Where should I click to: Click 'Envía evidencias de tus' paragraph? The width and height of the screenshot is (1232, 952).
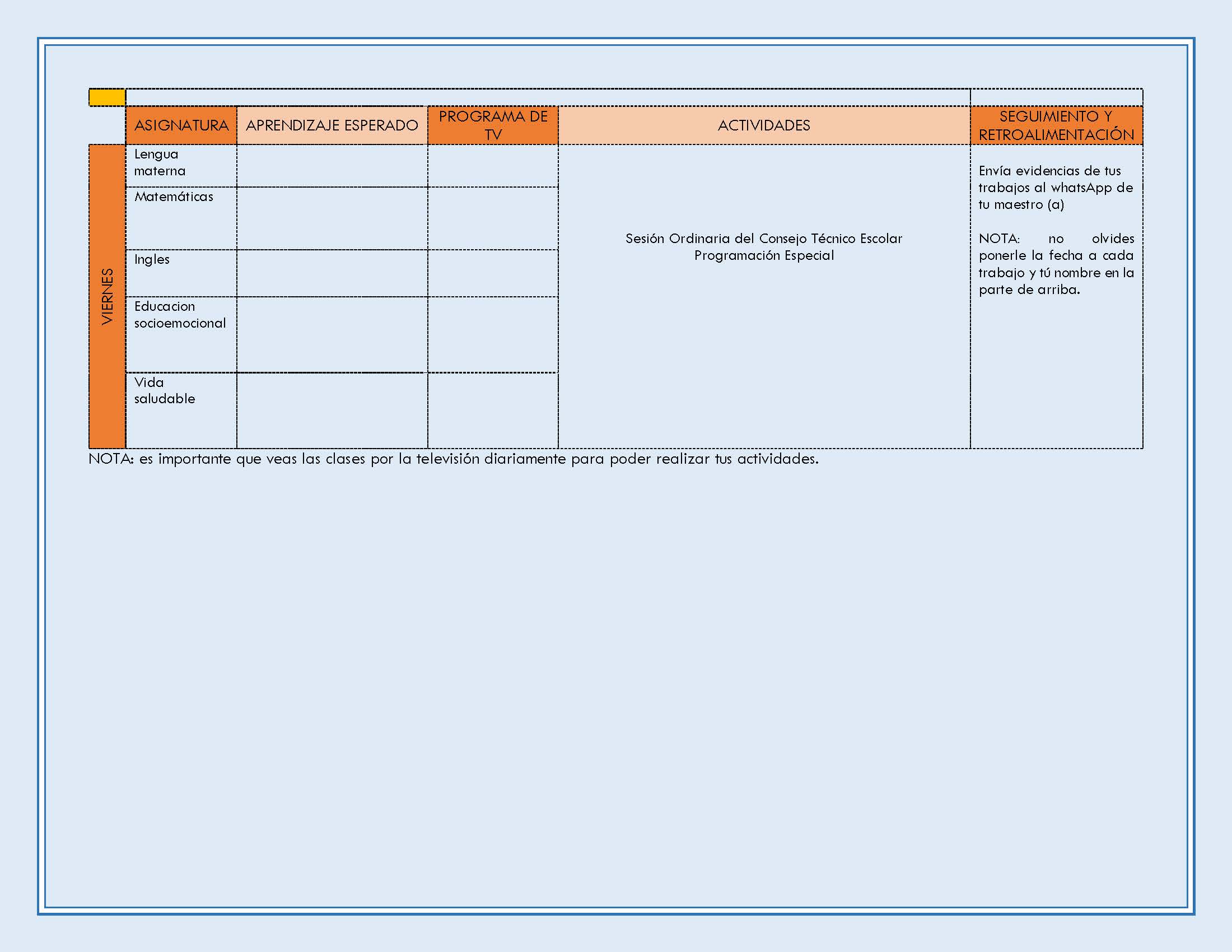pyautogui.click(x=1056, y=188)
